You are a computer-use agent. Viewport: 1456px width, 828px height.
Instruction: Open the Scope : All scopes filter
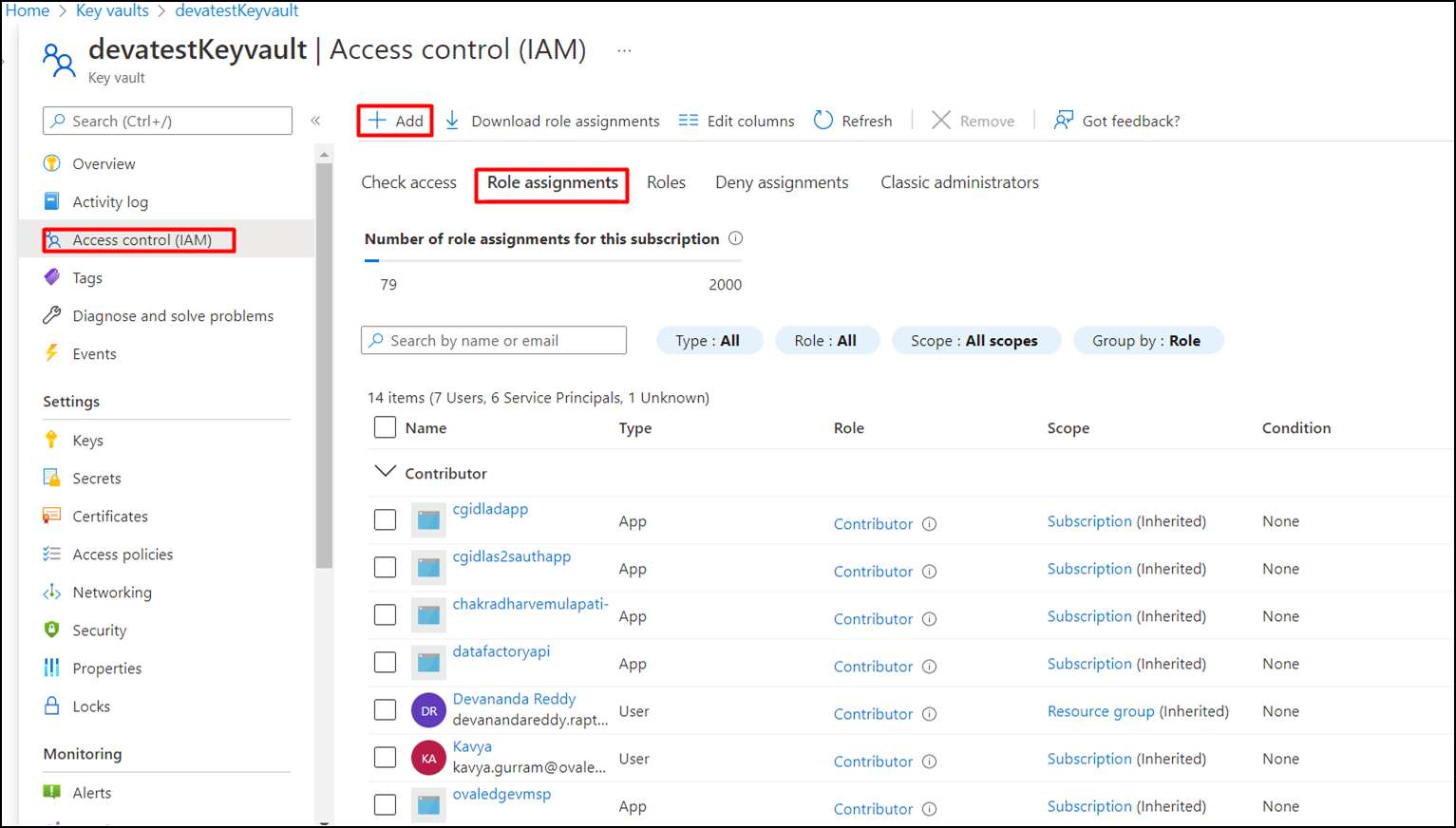tap(975, 341)
